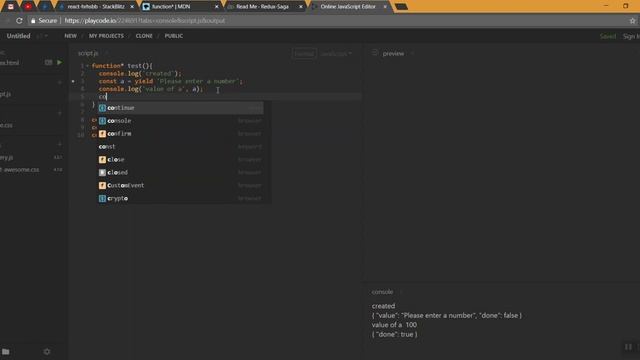
Task: Open the font-awesome.css library entry
Action: 20,169
